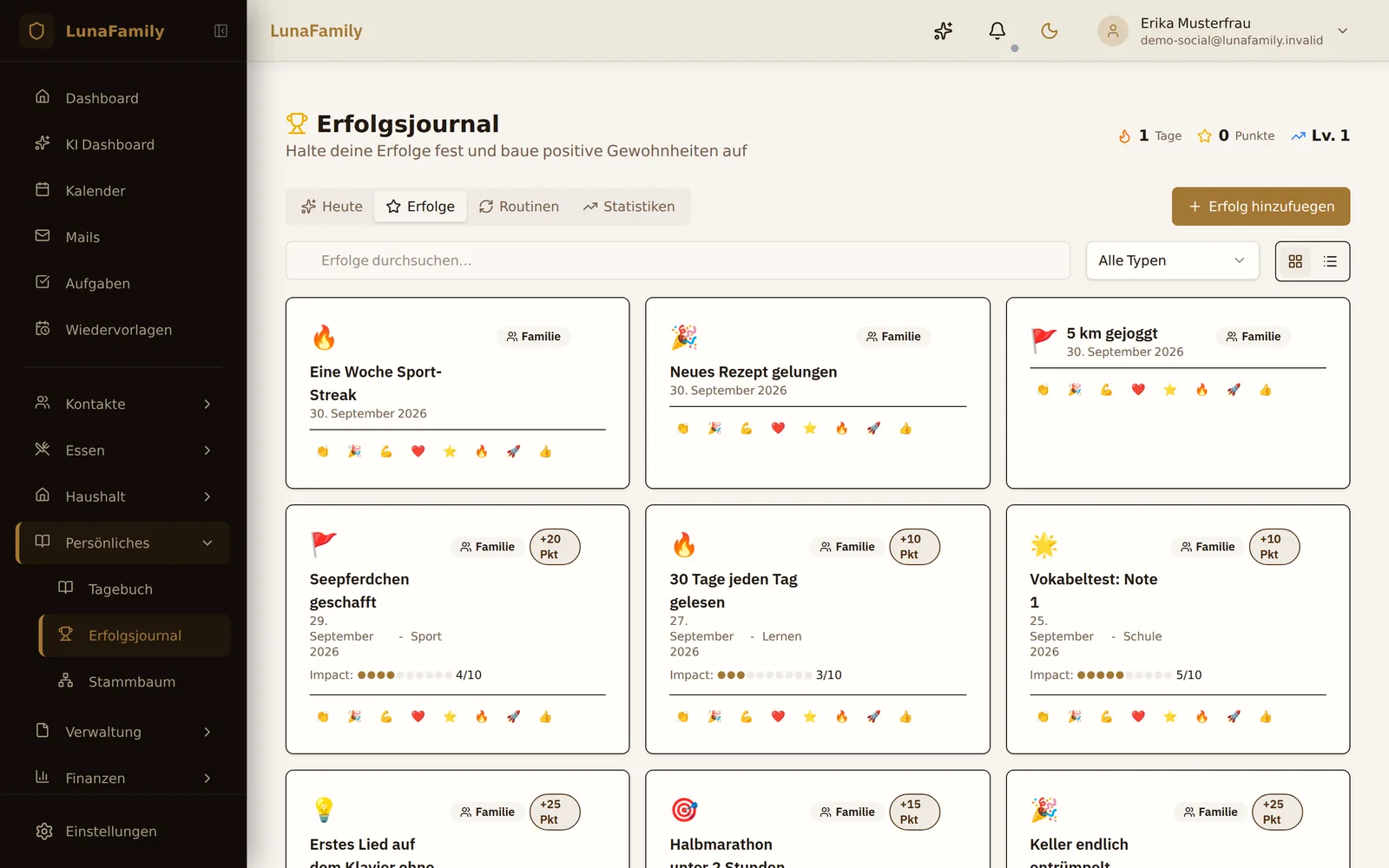The image size is (1389, 868).
Task: React with thumbs up on Eine Woche Sport-Streak
Action: (x=545, y=451)
